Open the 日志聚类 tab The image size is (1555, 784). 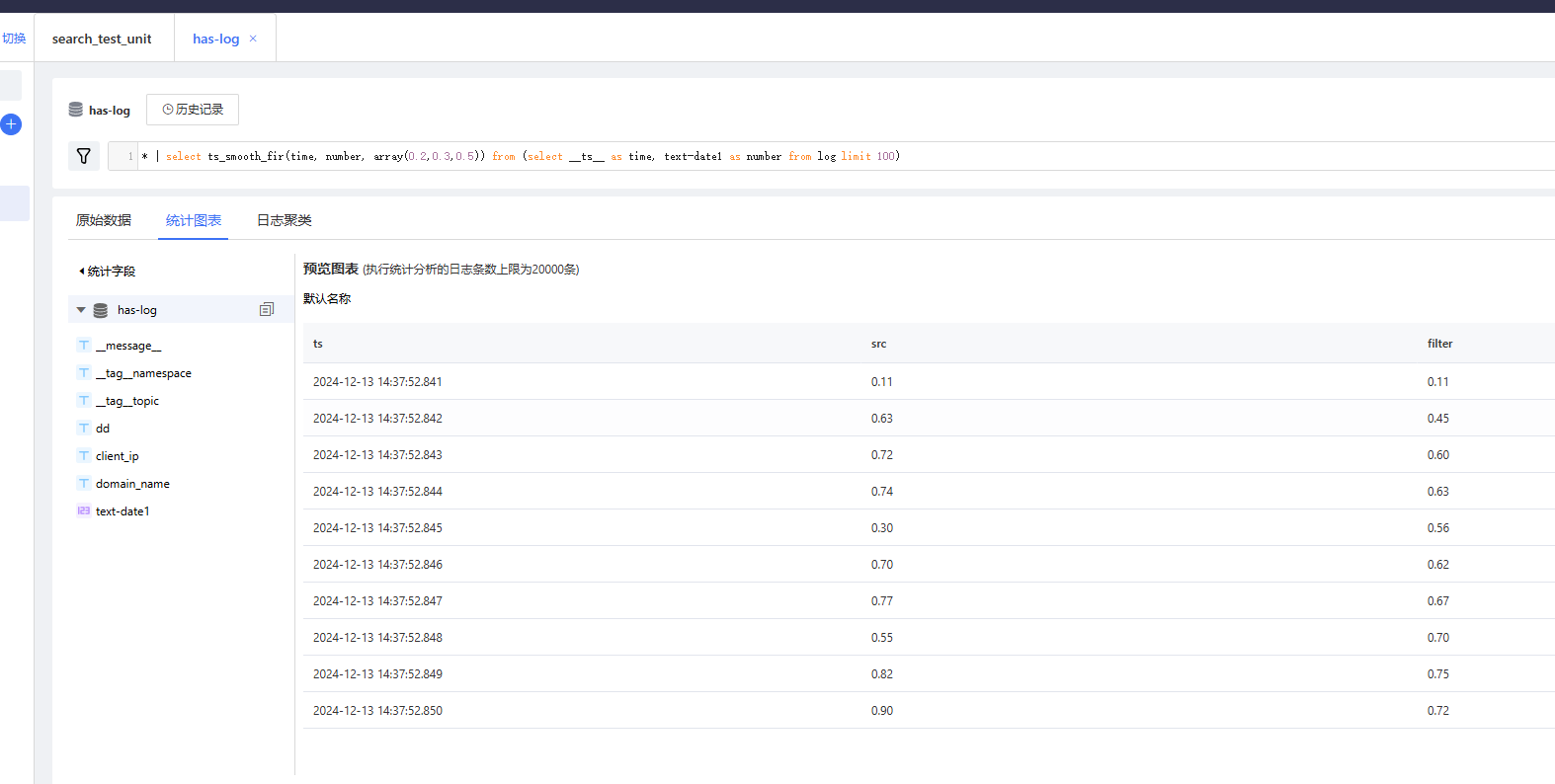point(285,220)
